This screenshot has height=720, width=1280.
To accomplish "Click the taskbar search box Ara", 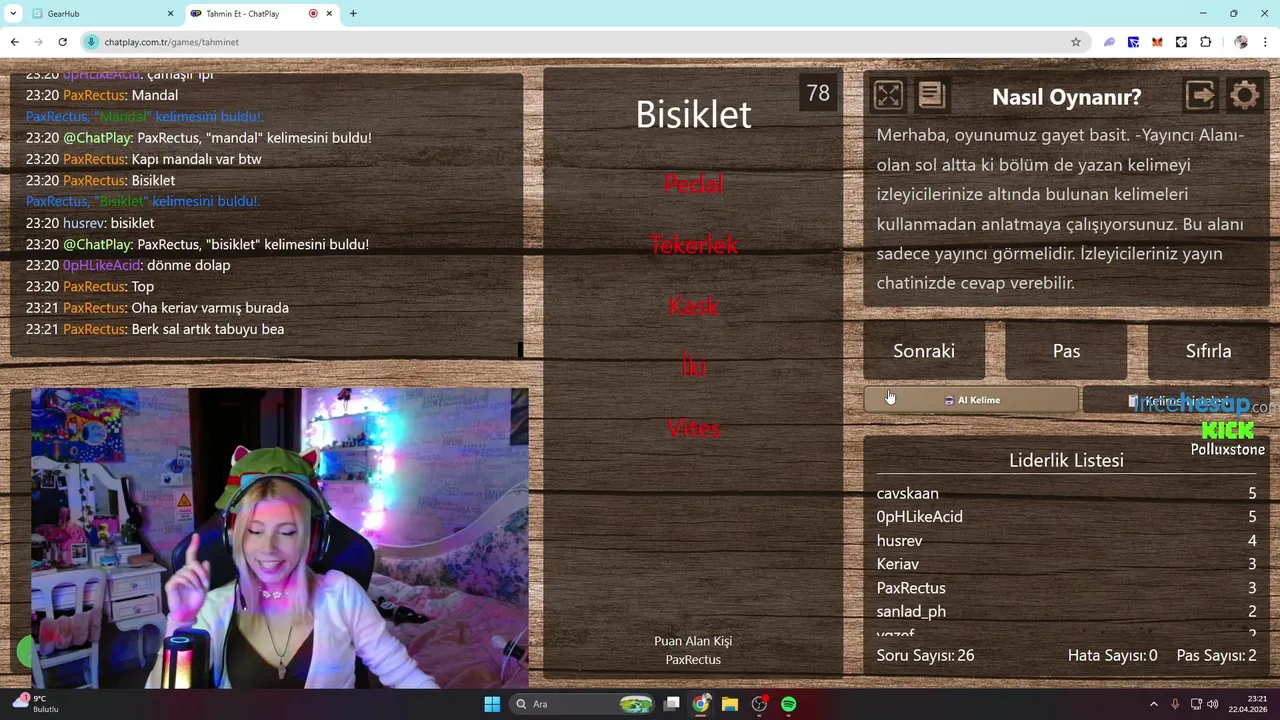I will [x=582, y=704].
